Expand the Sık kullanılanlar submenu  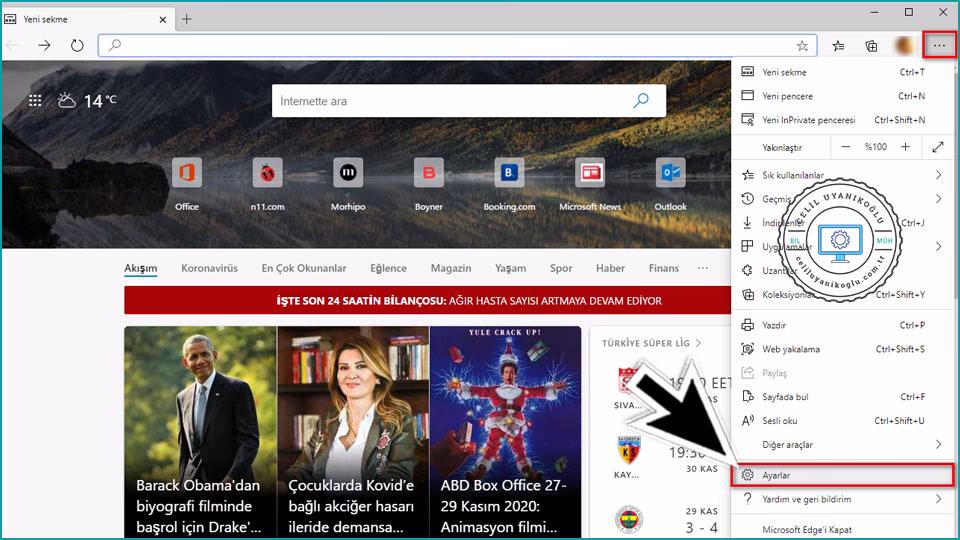coord(938,175)
